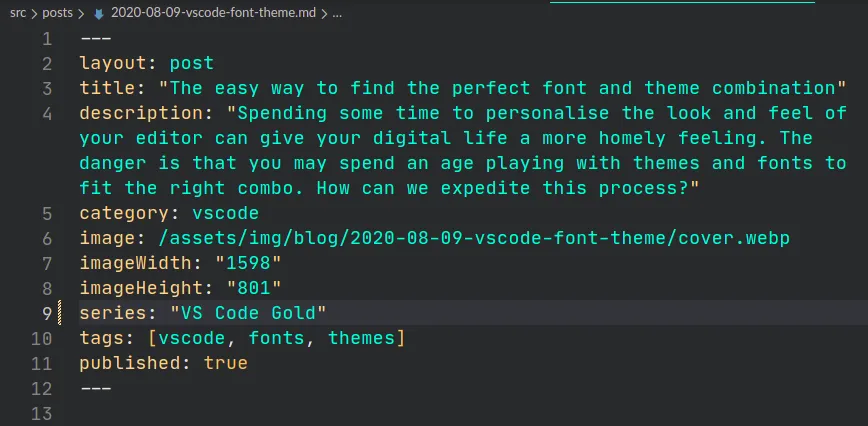
Task: Click the 'true' value on line 11
Action: (226, 363)
